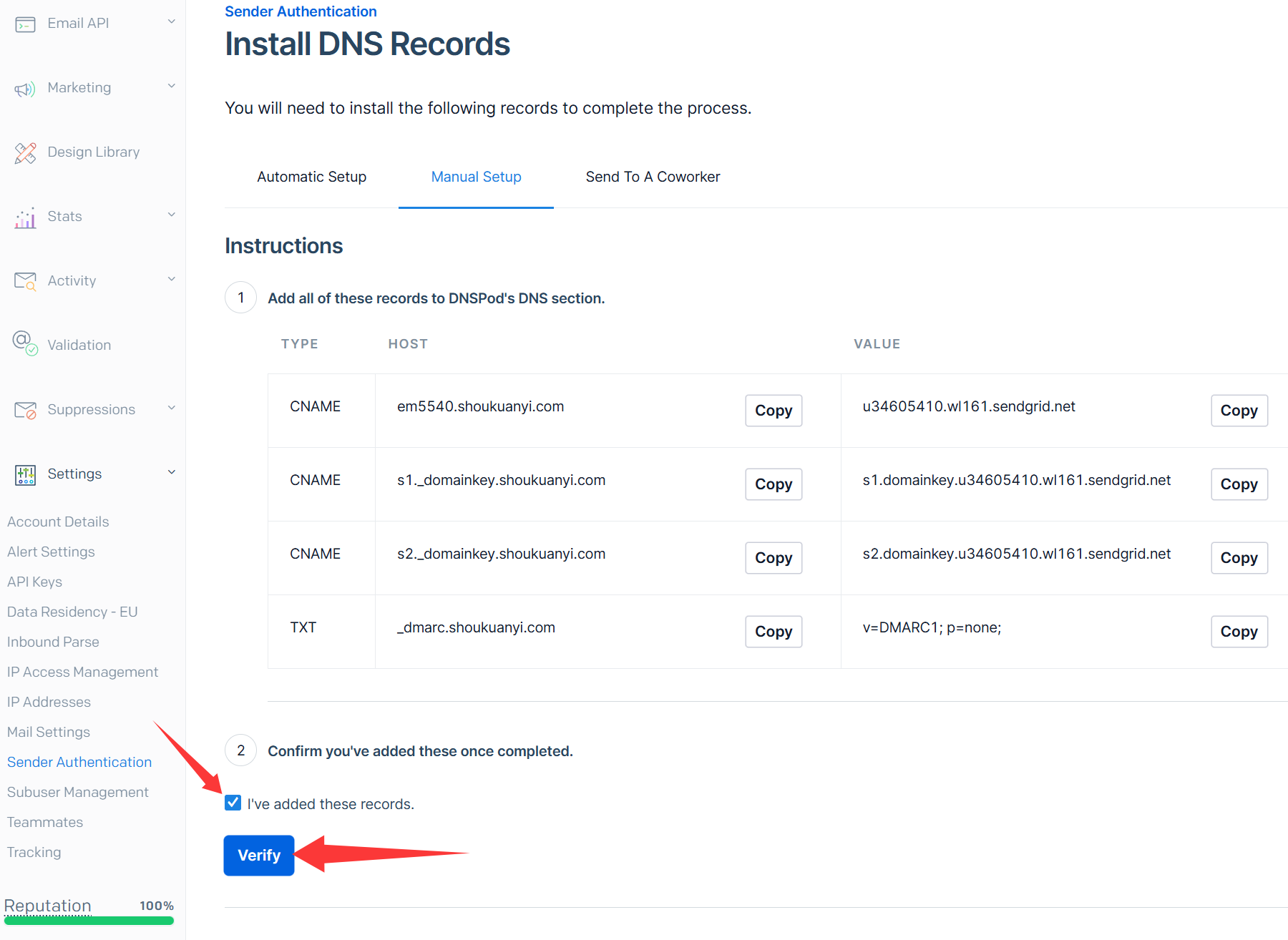1288x940 pixels.
Task: Open the Send To A Coworker tab
Action: (653, 177)
